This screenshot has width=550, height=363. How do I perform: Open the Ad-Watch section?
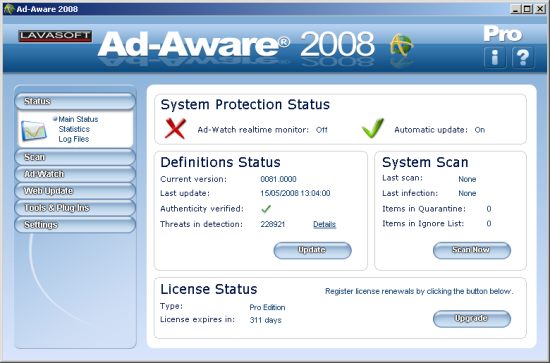[x=75, y=174]
